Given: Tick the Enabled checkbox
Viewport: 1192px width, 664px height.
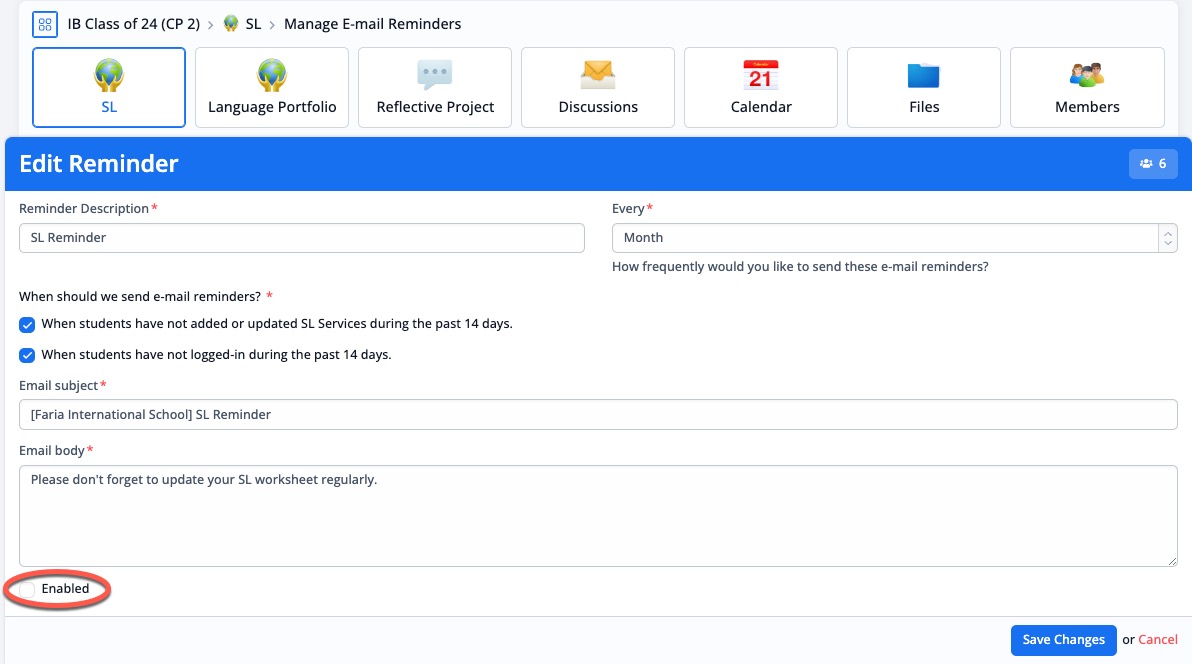Looking at the screenshot, I should pyautogui.click(x=27, y=589).
